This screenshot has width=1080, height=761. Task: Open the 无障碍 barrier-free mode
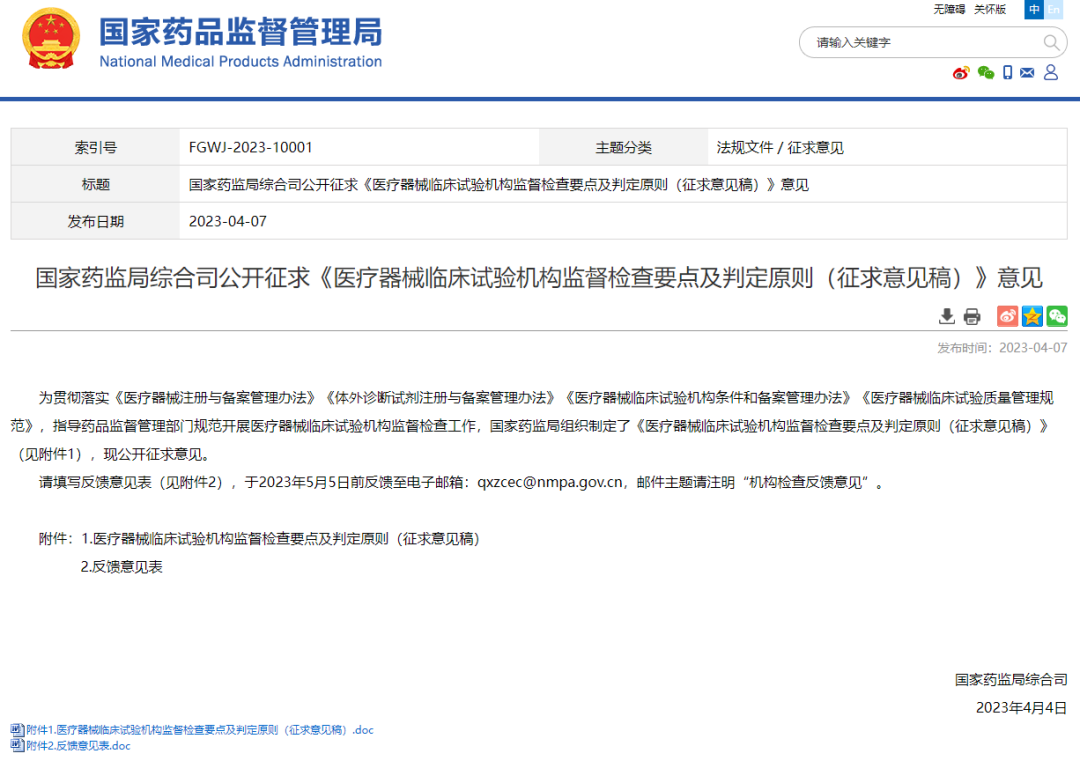[950, 8]
